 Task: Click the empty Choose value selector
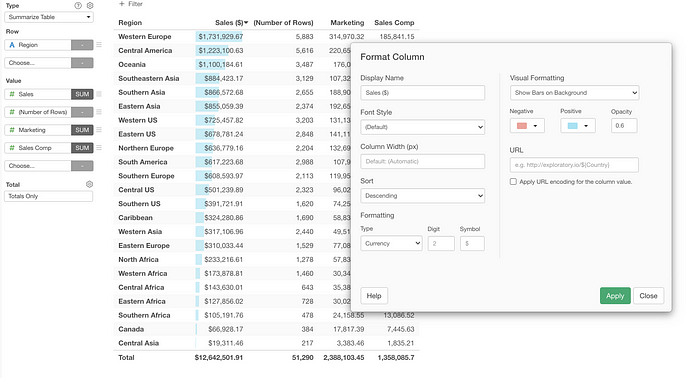(x=38, y=166)
